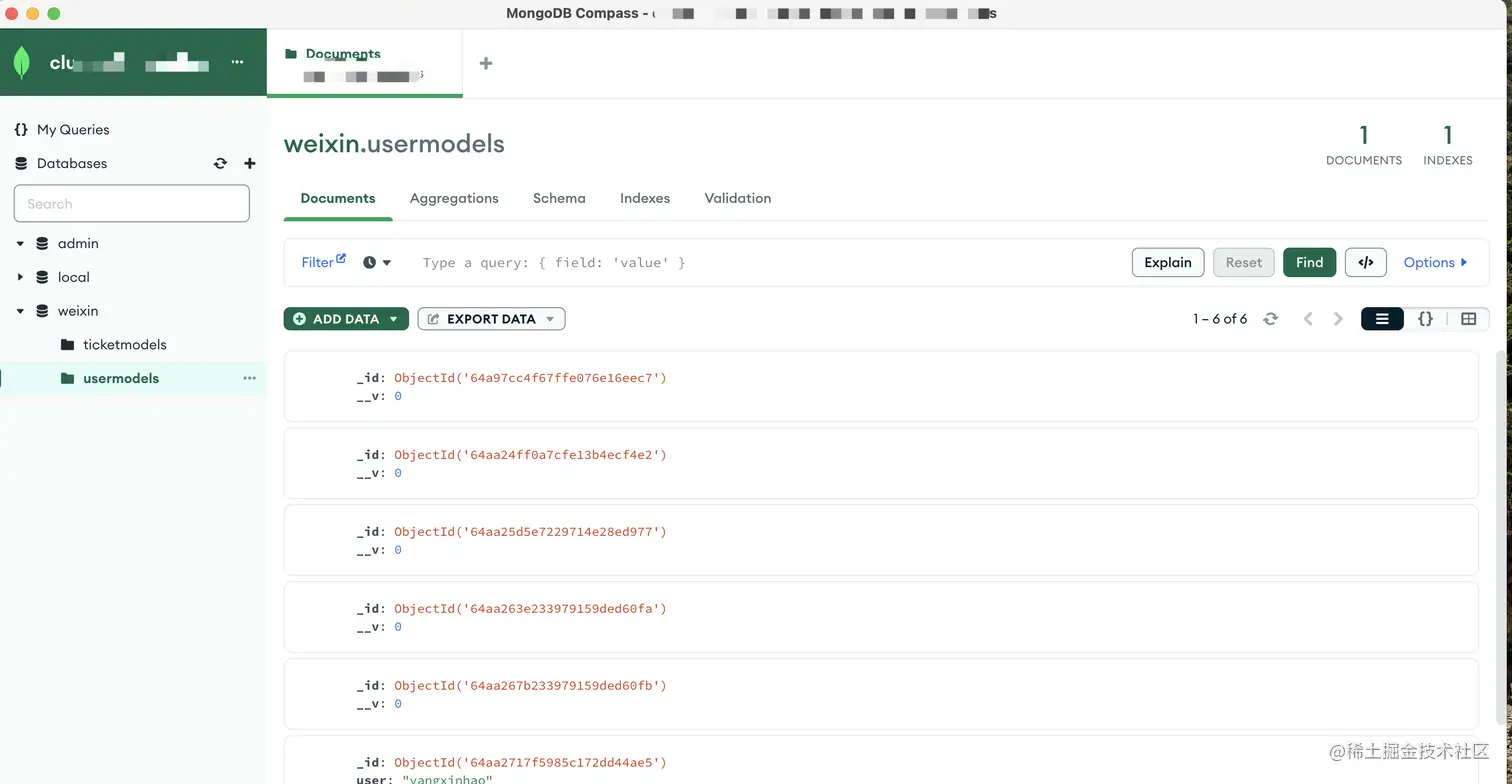The image size is (1512, 784).
Task: Open the Filter documentation link
Action: tap(323, 262)
